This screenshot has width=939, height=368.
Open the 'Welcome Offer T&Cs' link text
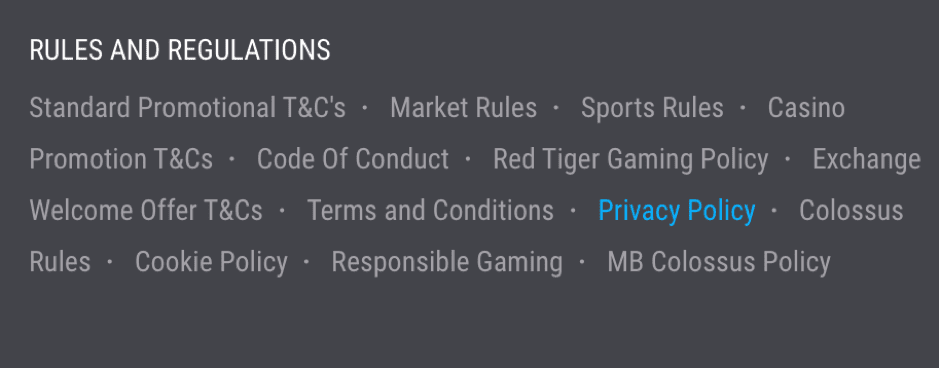(146, 211)
